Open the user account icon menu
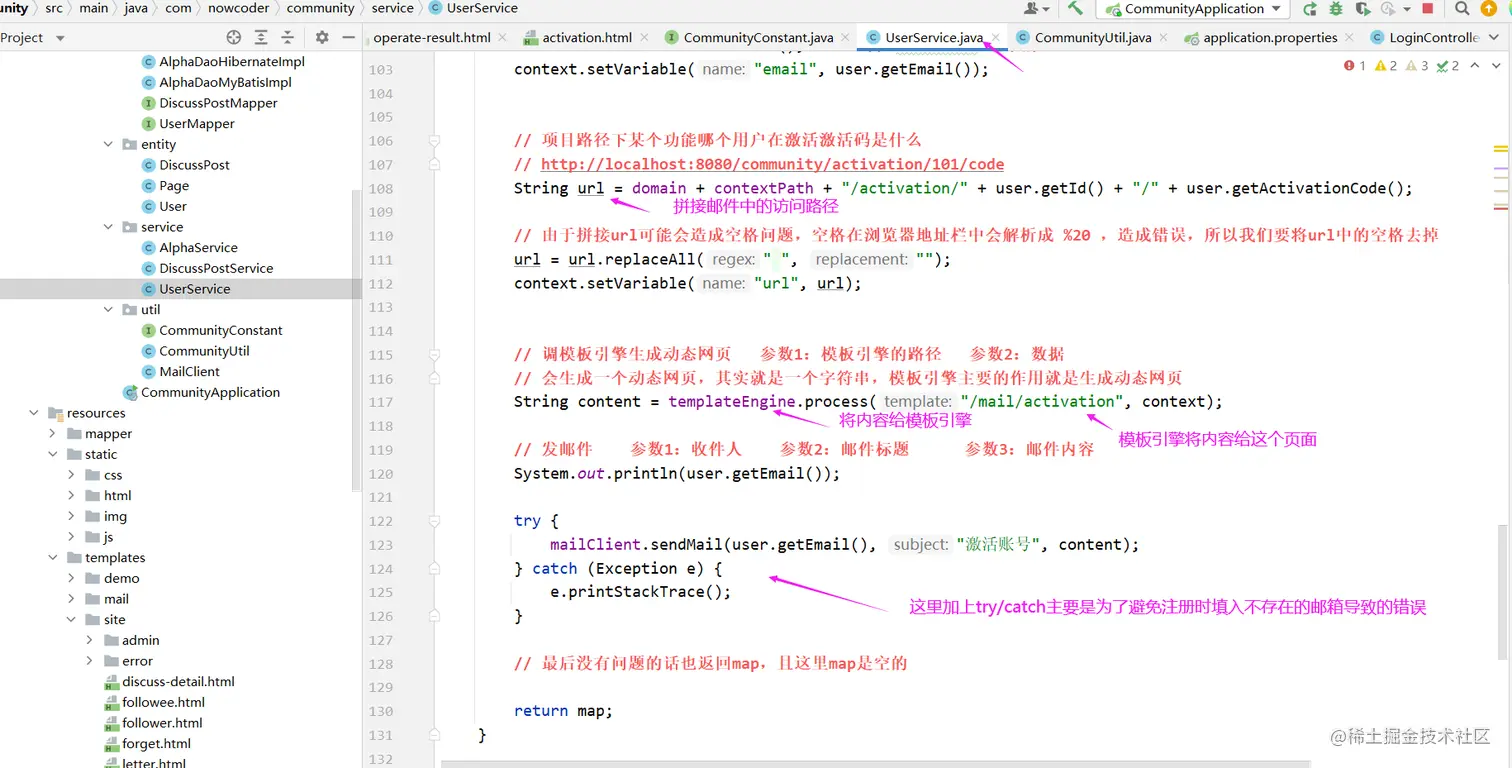1512x768 pixels. (1036, 8)
